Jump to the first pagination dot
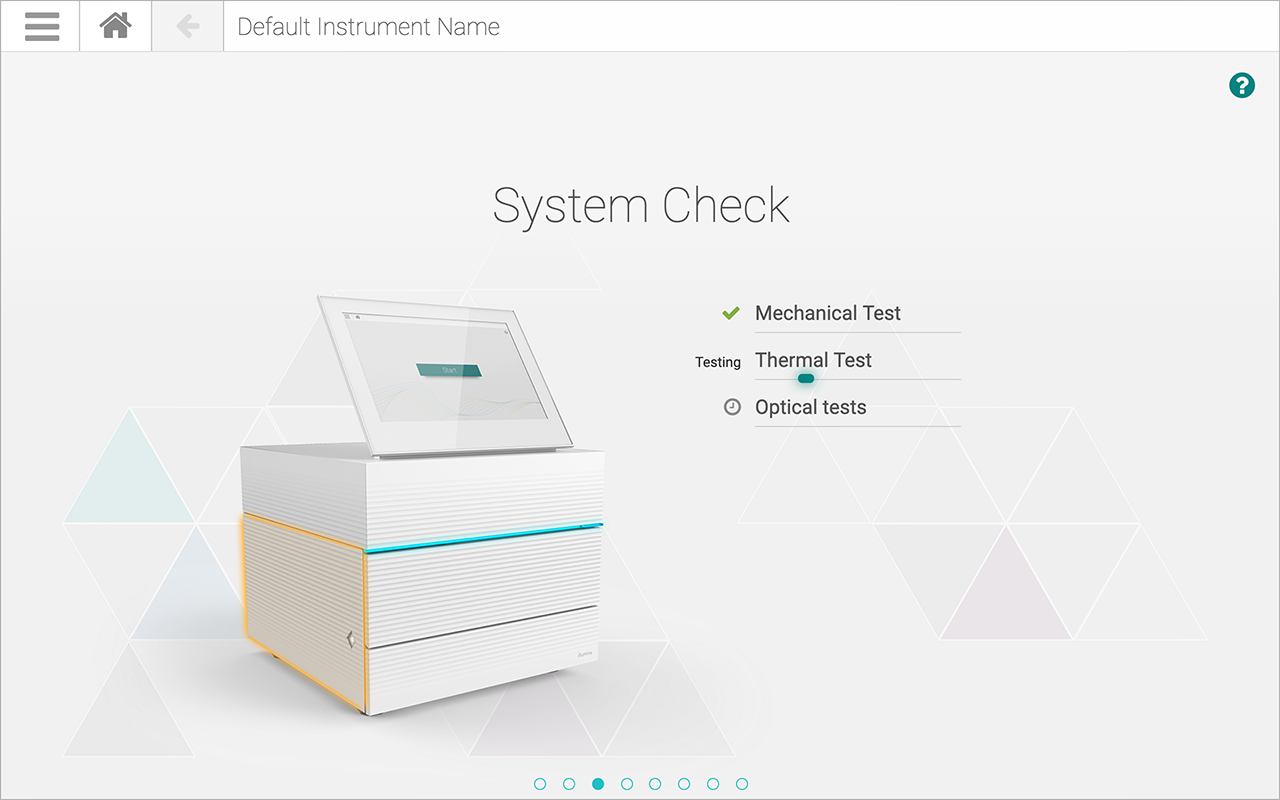 point(540,784)
